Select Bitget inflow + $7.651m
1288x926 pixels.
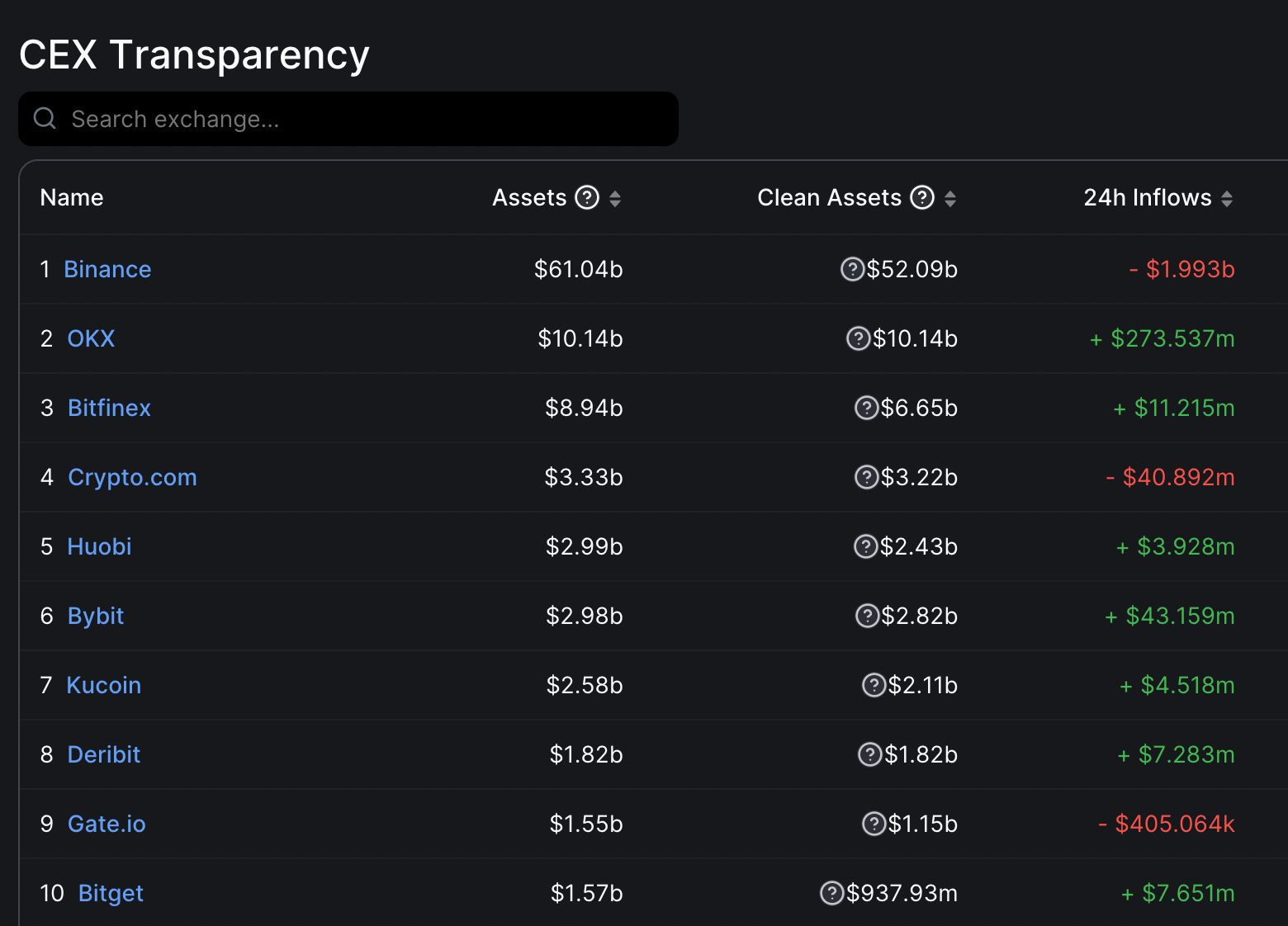click(x=1178, y=893)
